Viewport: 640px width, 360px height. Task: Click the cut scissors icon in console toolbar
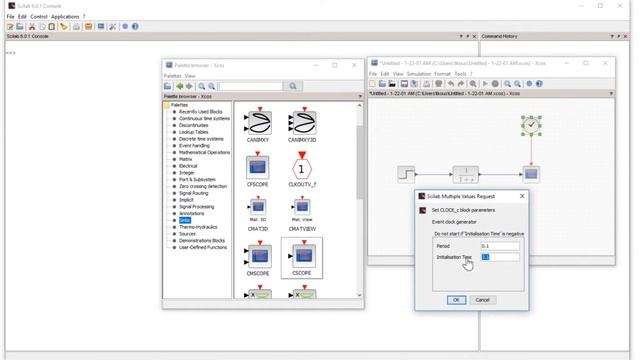(32, 27)
